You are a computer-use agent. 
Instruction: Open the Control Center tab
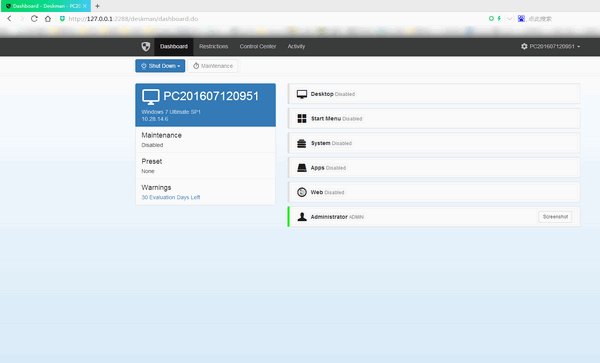258,46
